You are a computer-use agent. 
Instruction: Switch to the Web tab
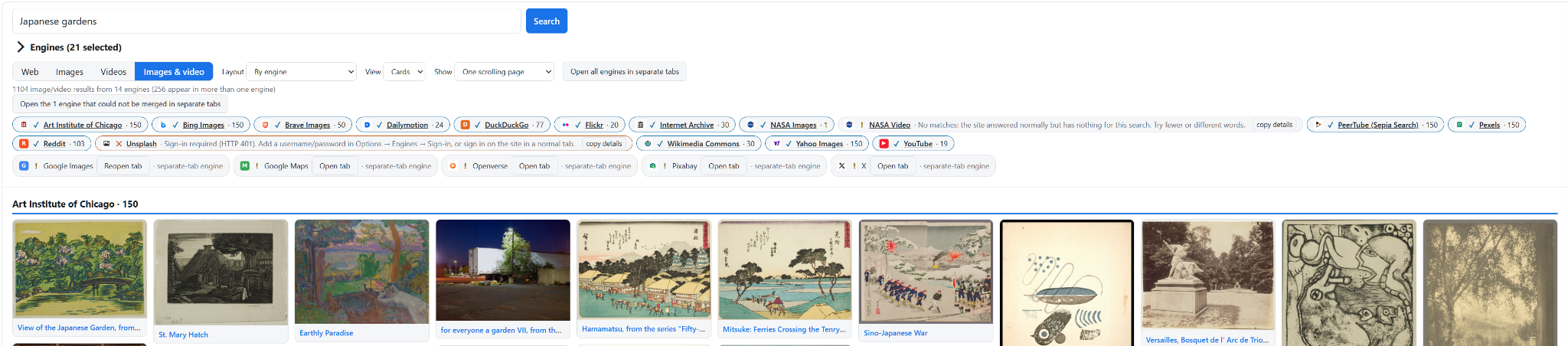tap(30, 71)
